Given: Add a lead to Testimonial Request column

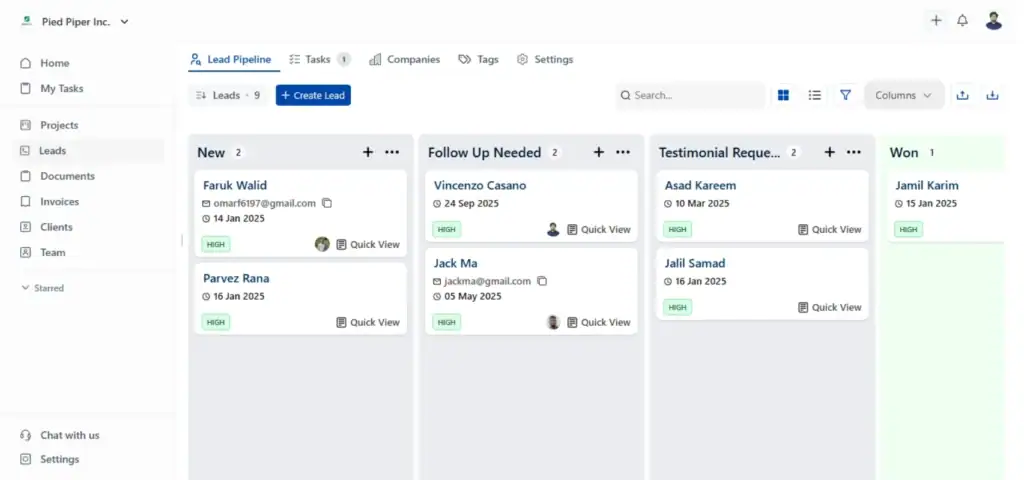Looking at the screenshot, I should point(829,152).
